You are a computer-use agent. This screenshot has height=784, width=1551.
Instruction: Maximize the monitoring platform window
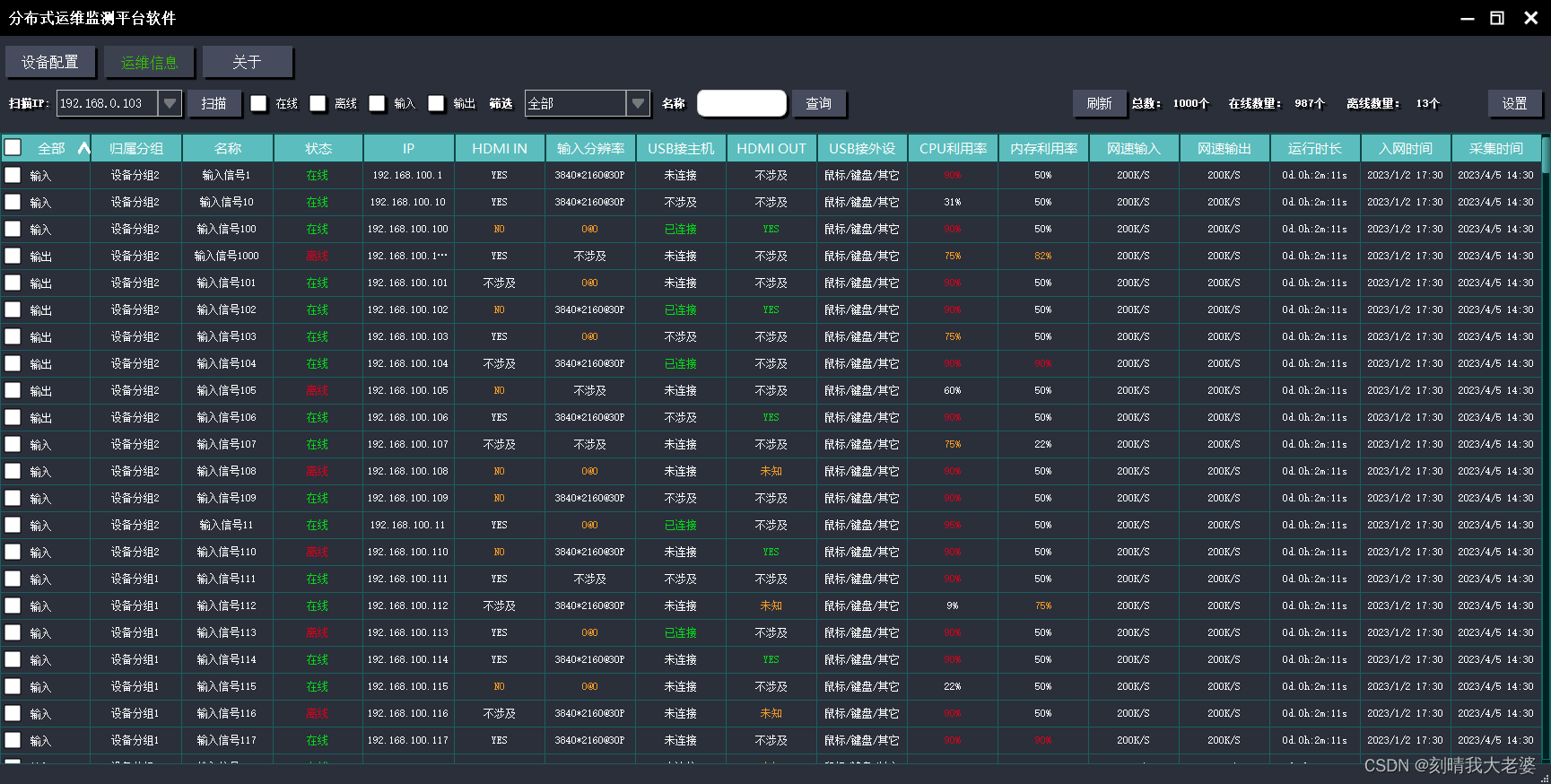point(1497,18)
